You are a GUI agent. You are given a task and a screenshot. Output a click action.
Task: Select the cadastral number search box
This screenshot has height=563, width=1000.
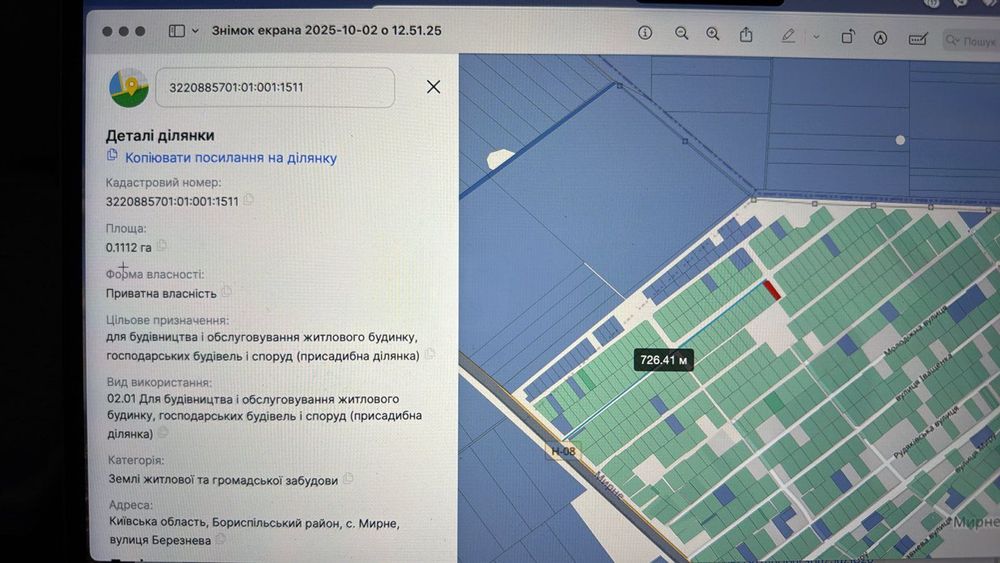(275, 87)
